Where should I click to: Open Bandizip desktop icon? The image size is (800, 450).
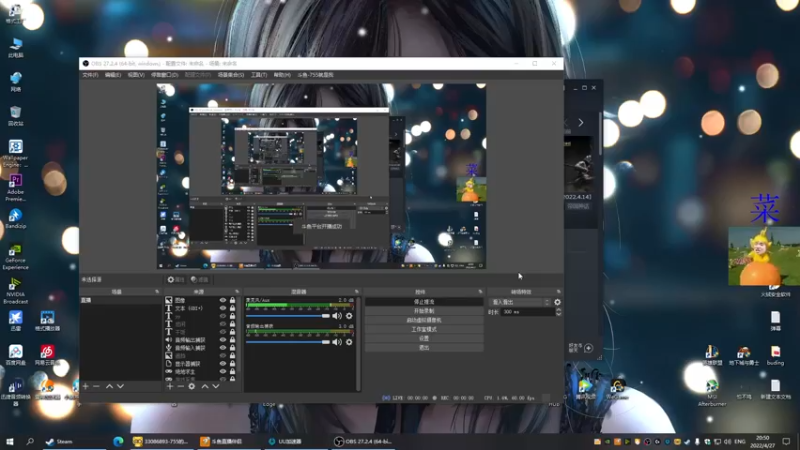[15, 218]
